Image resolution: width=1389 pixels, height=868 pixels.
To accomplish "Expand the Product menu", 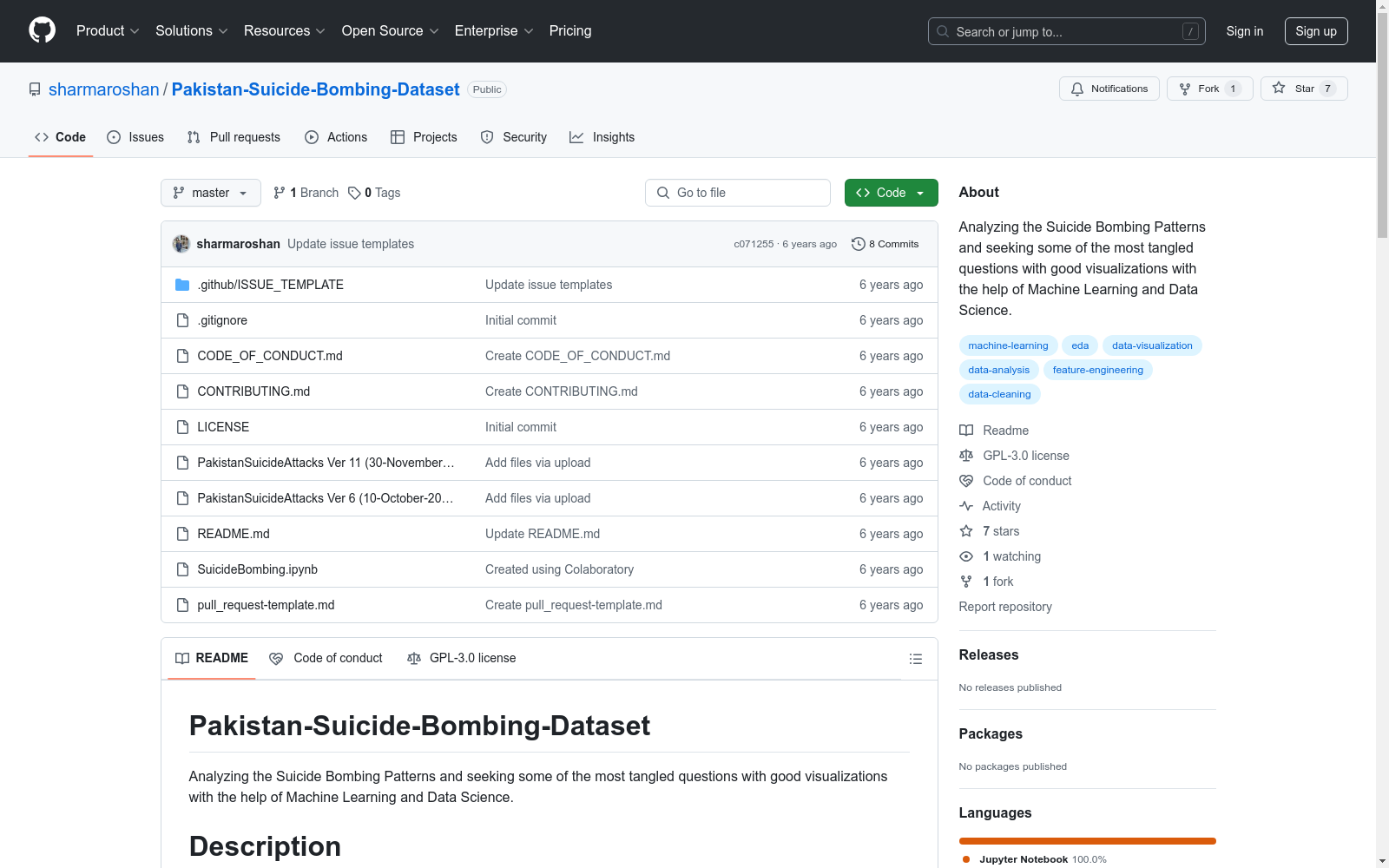I will pyautogui.click(x=108, y=31).
